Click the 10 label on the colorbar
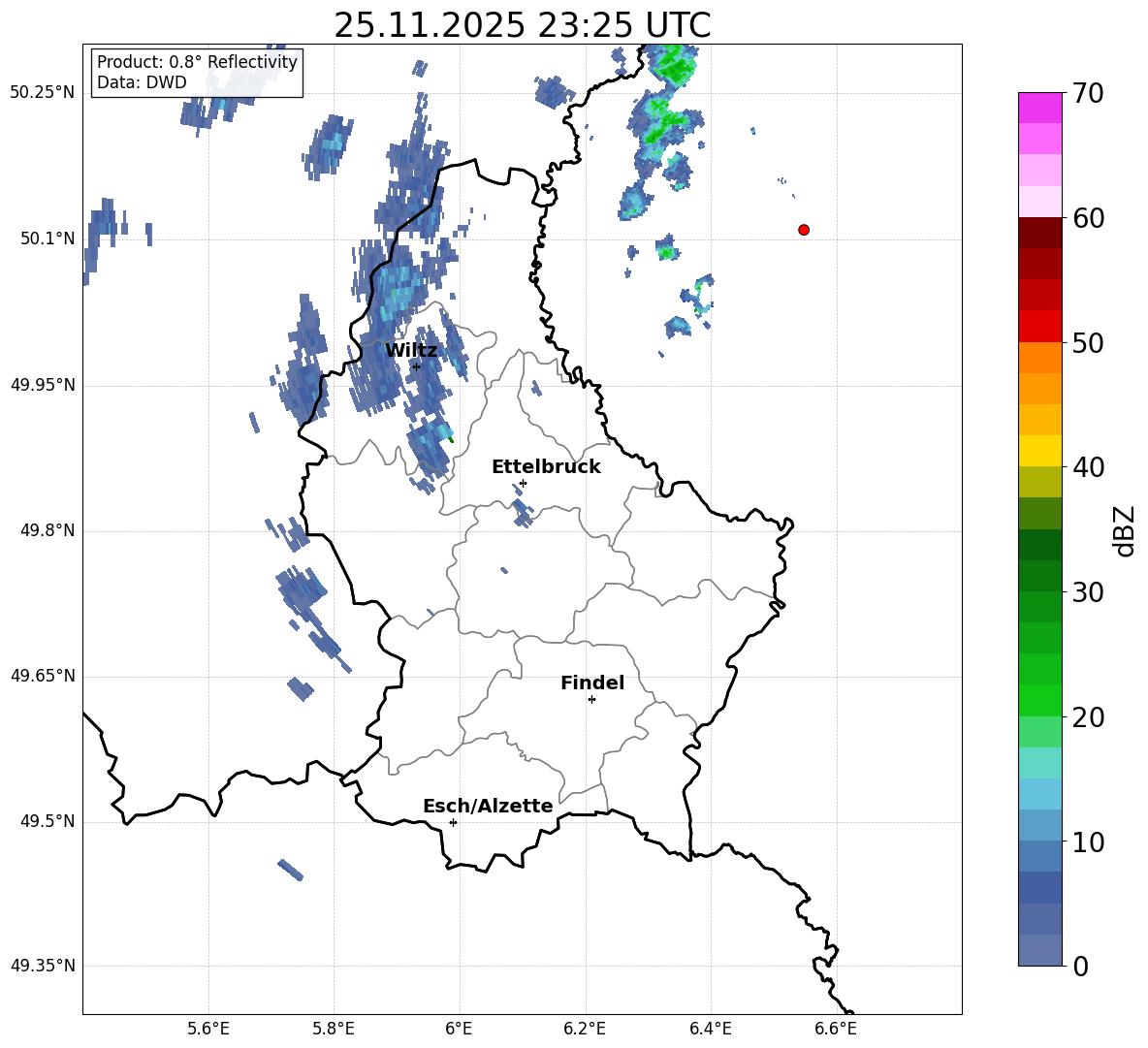Viewport: 1148px width, 1048px height. [1088, 842]
